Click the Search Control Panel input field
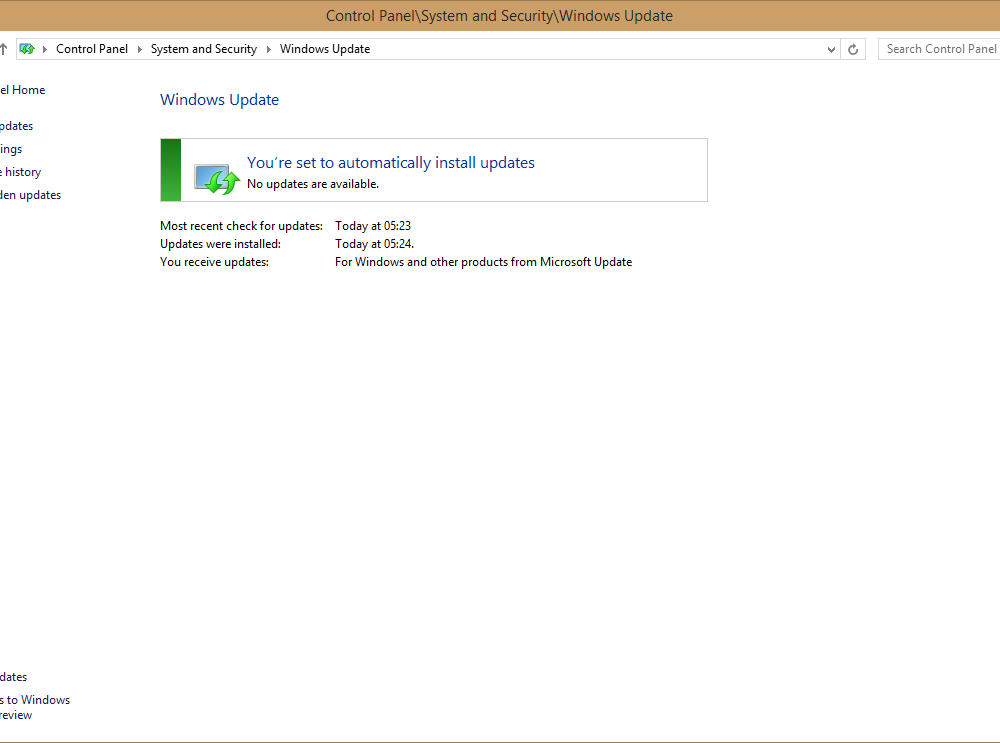Screen dimensions: 1000x743 click(940, 48)
